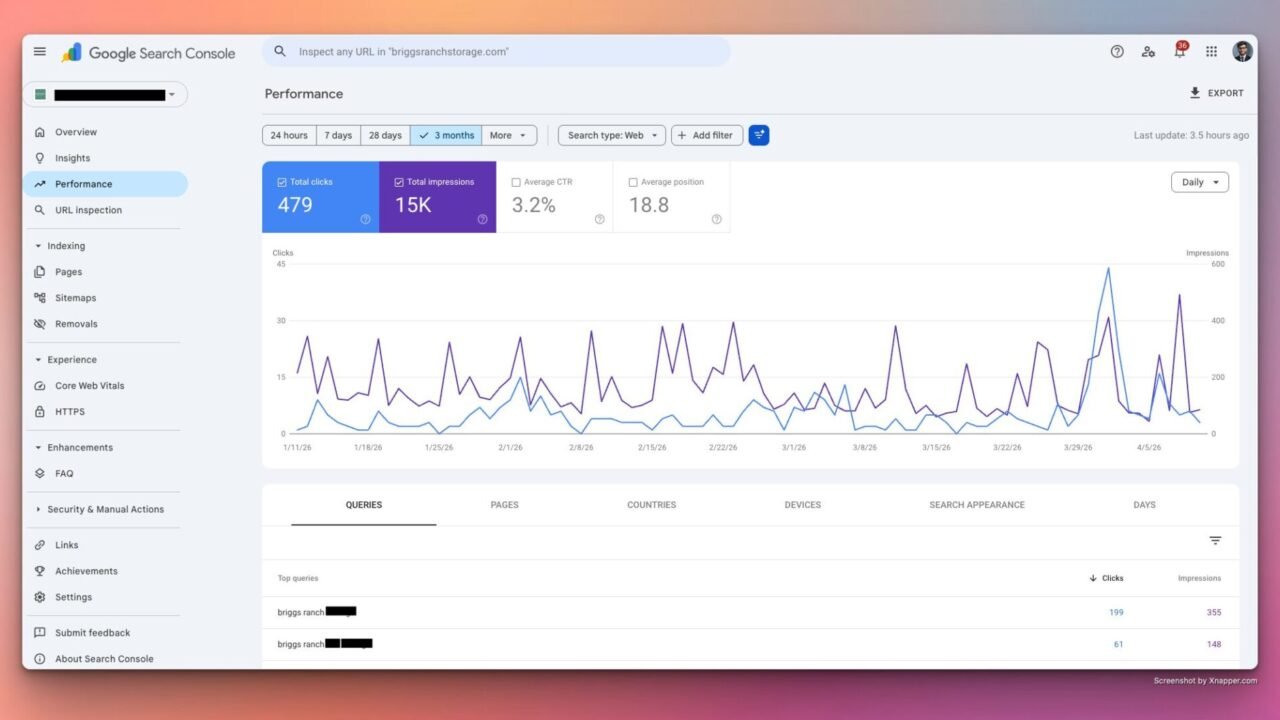1280x720 pixels.
Task: Click the query row with 199 clicks
Action: 750,612
